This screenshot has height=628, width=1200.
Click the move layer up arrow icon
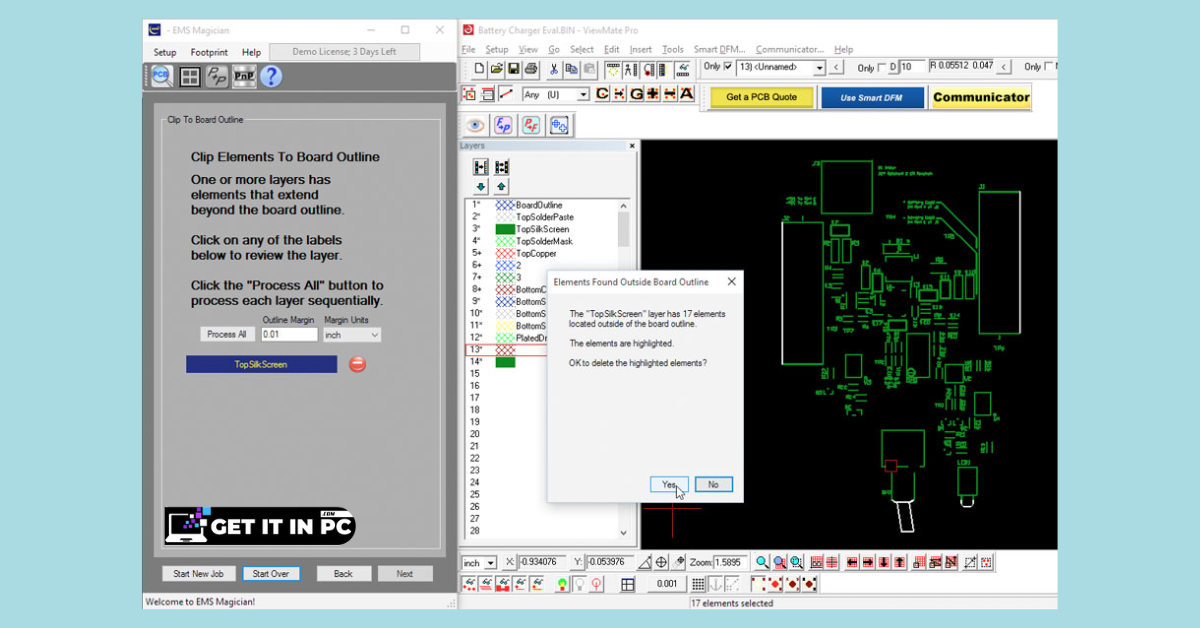tap(501, 187)
